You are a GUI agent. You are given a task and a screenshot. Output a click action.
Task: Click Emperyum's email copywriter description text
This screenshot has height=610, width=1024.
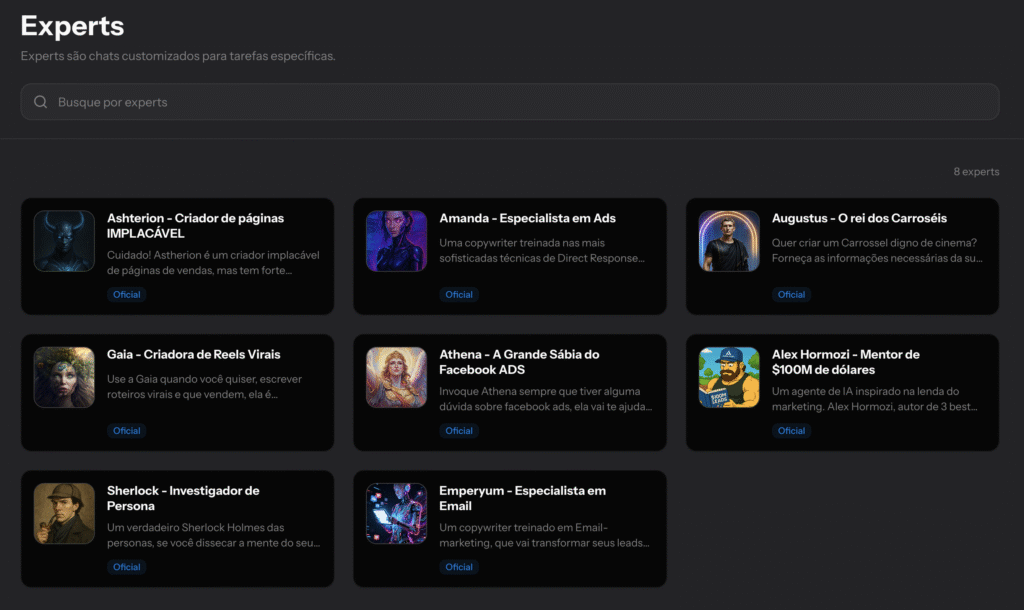click(545, 535)
